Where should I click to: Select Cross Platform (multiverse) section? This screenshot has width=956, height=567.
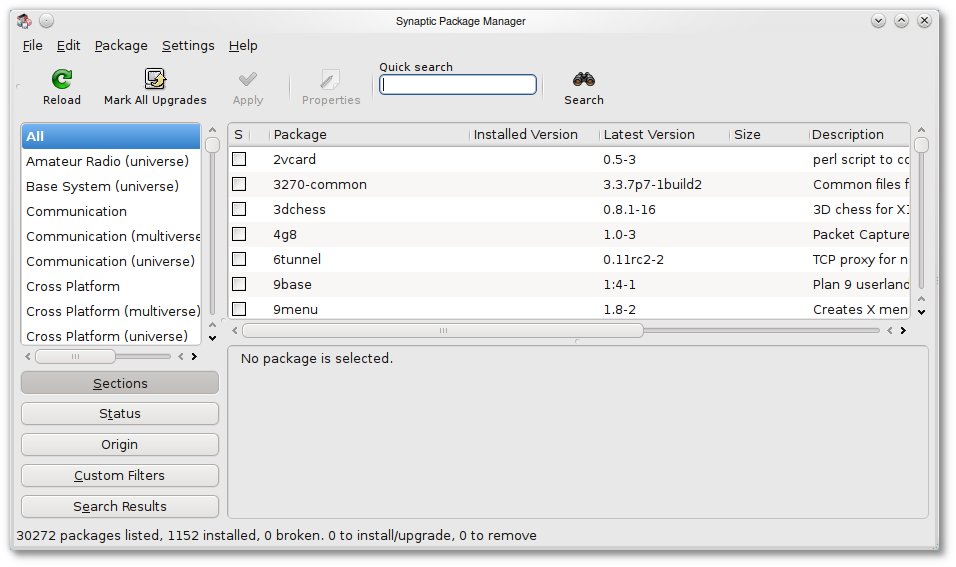[x=111, y=312]
